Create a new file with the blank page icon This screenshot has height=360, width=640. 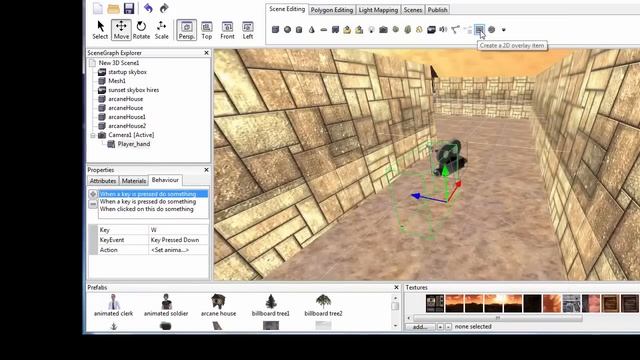98,8
